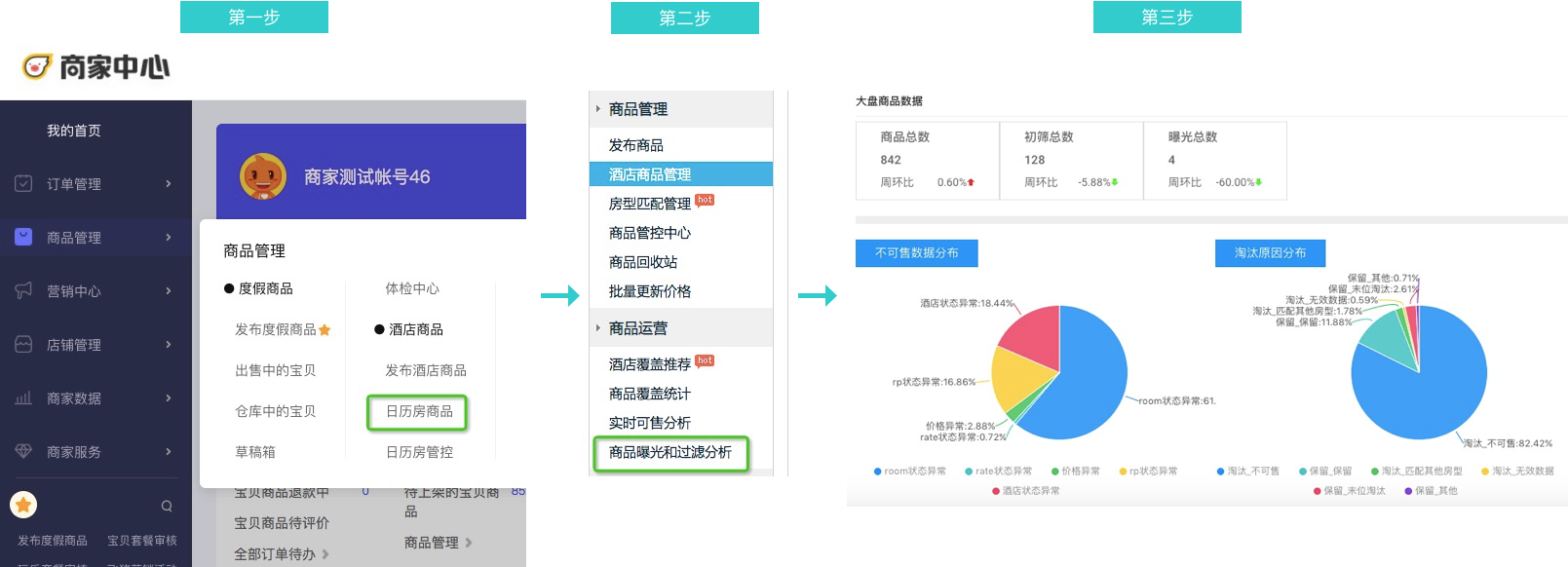Click the 商品管理 sidebar bag icon
1568x567 pixels.
click(x=23, y=237)
